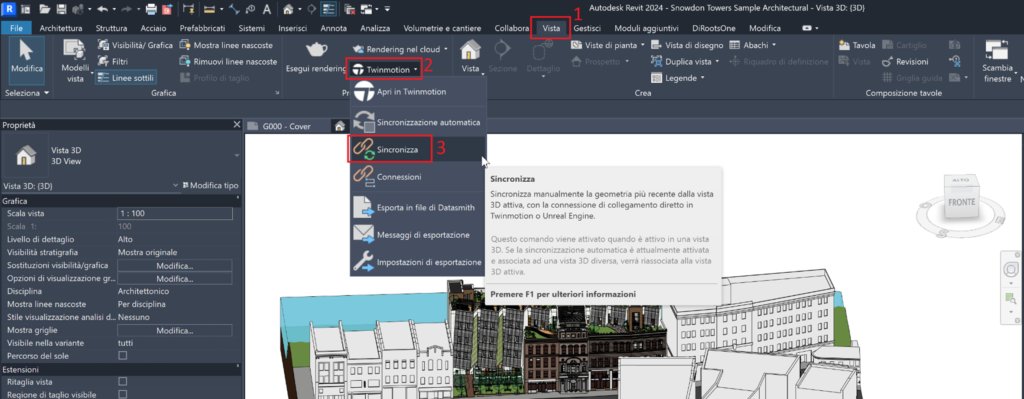Toggle Sincronizzazione automatica
The height and width of the screenshot is (399, 1024).
tap(419, 122)
